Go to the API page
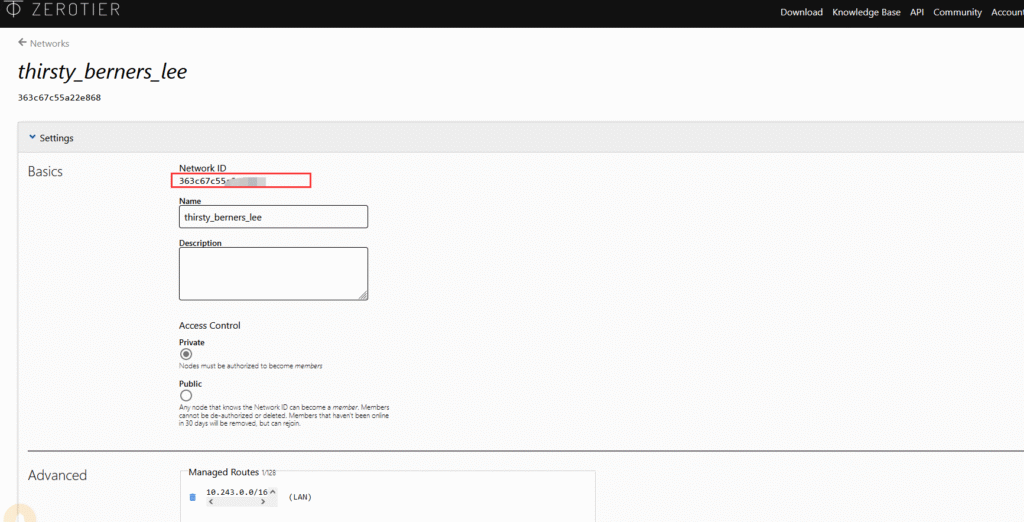This screenshot has height=522, width=1024. click(917, 12)
